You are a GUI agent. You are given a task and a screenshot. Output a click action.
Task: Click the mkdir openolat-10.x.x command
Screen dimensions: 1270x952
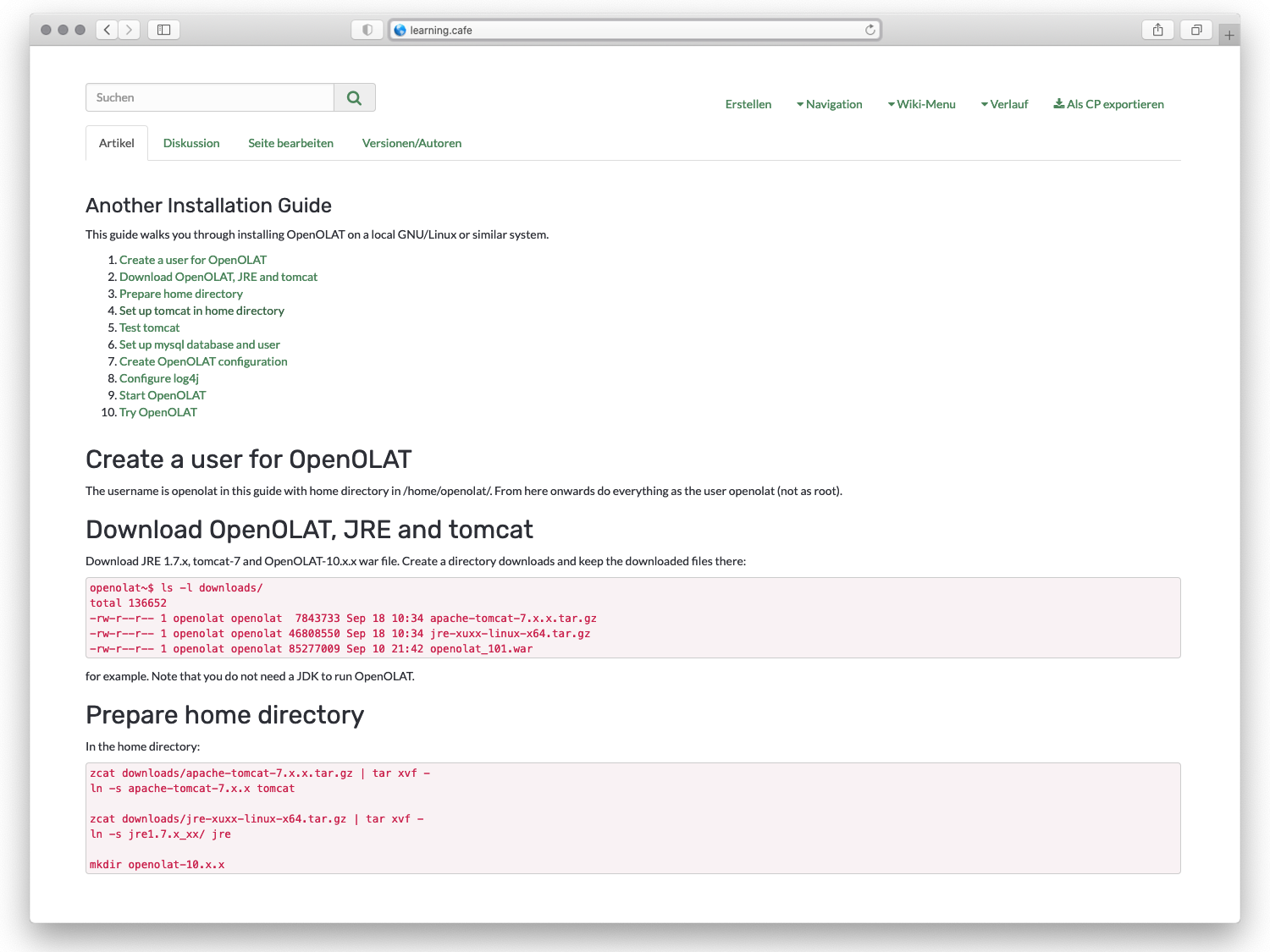[x=157, y=865]
